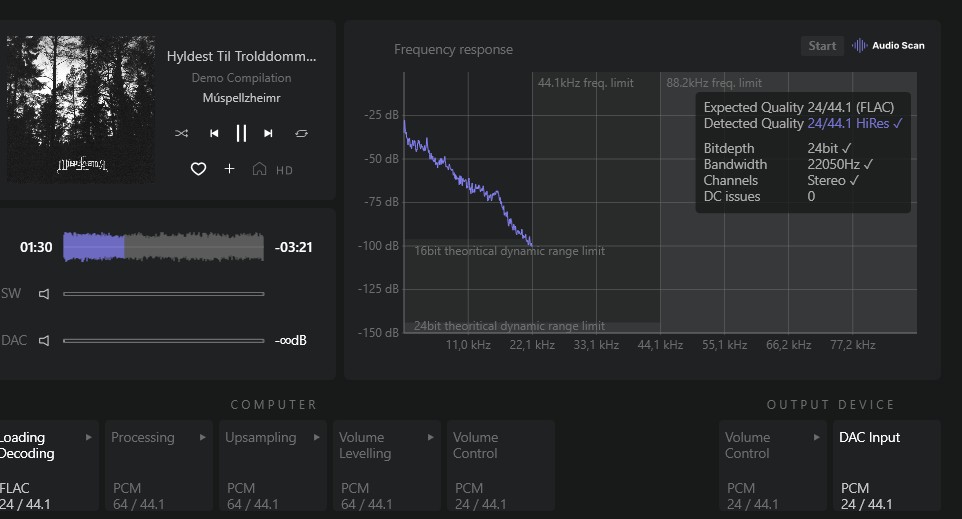Select the computer Volume Control stage card
Viewport: 962px width, 519px height.
(x=501, y=466)
